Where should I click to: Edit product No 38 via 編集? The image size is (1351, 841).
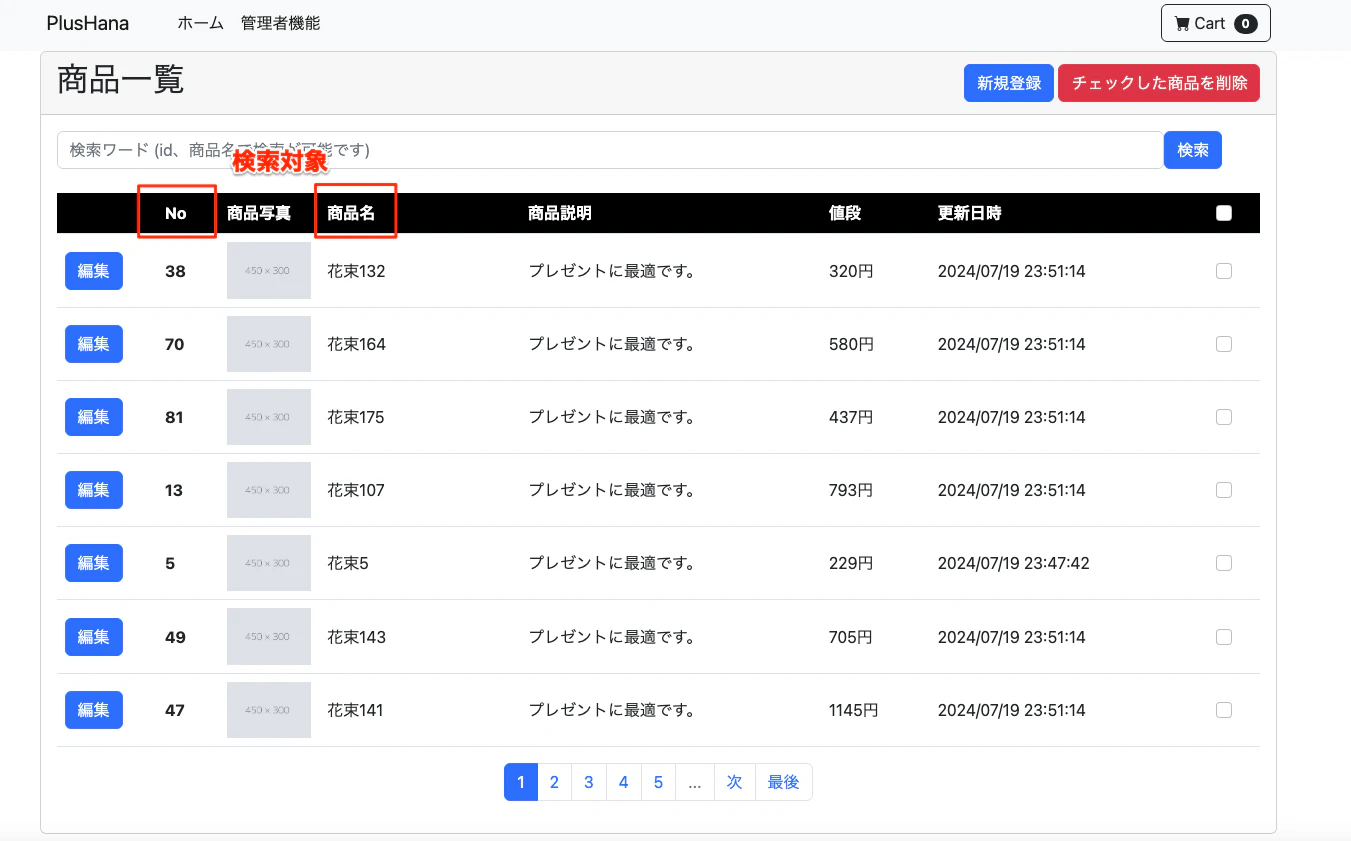tap(94, 271)
